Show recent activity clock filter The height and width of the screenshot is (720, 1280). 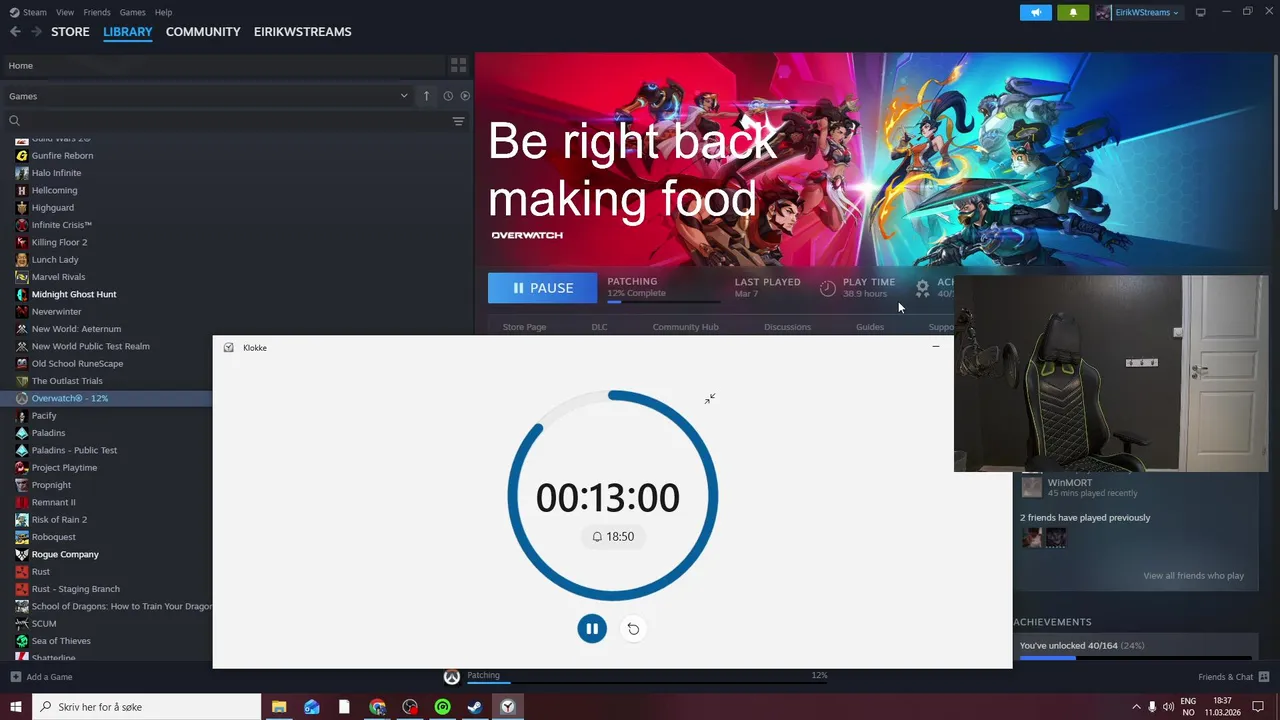click(448, 96)
